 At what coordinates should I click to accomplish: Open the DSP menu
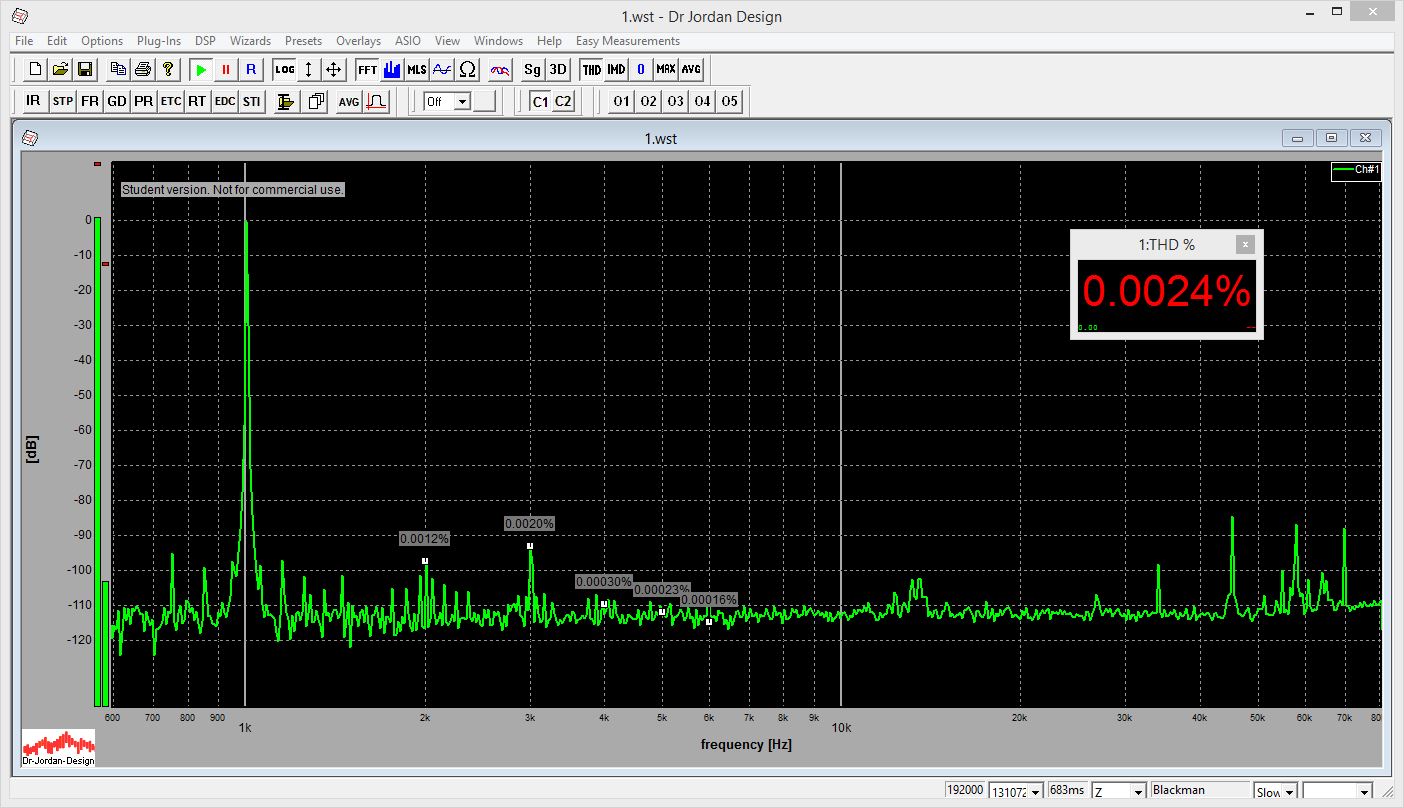point(205,41)
